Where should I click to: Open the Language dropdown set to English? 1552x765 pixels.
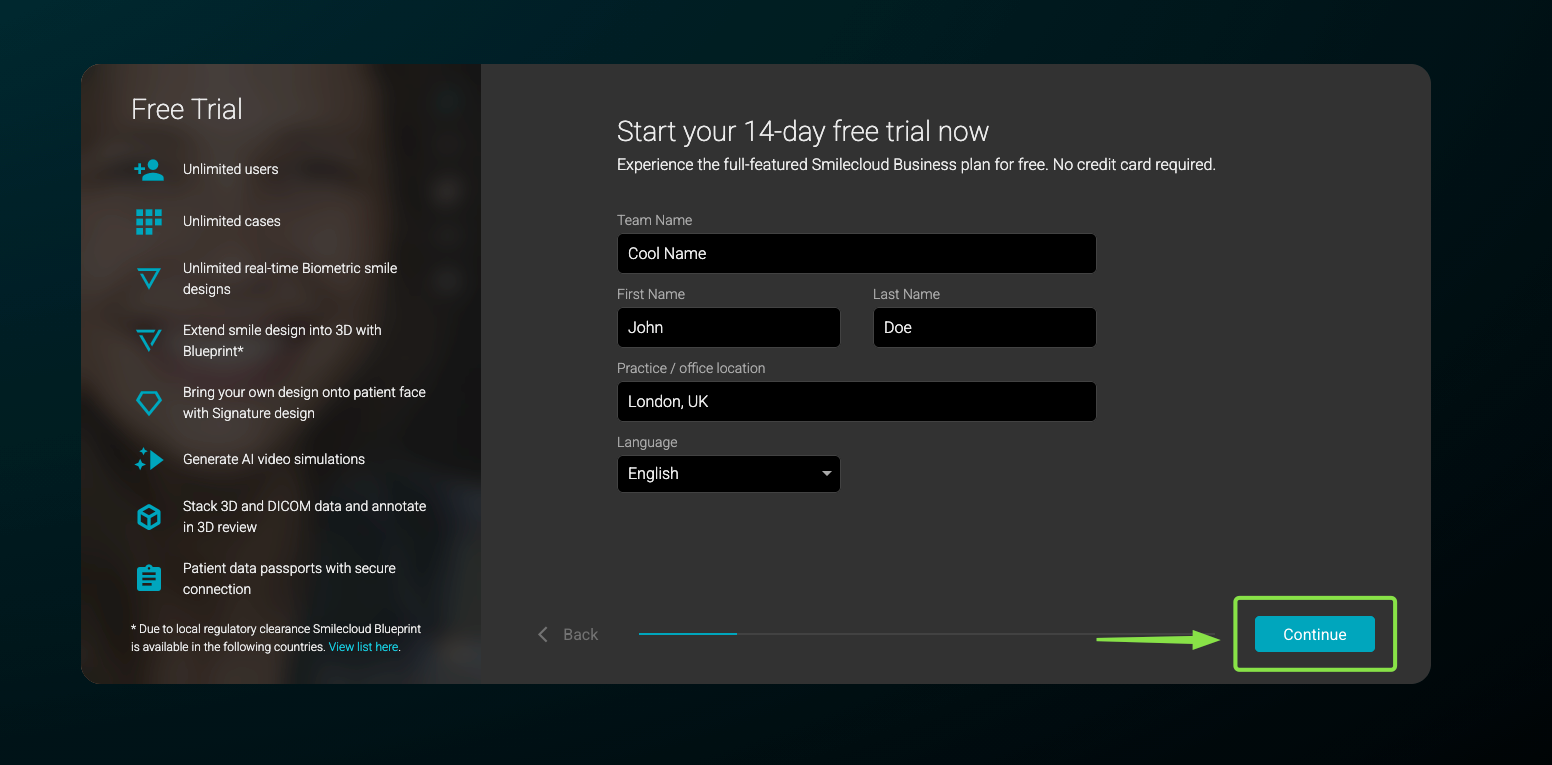point(729,474)
